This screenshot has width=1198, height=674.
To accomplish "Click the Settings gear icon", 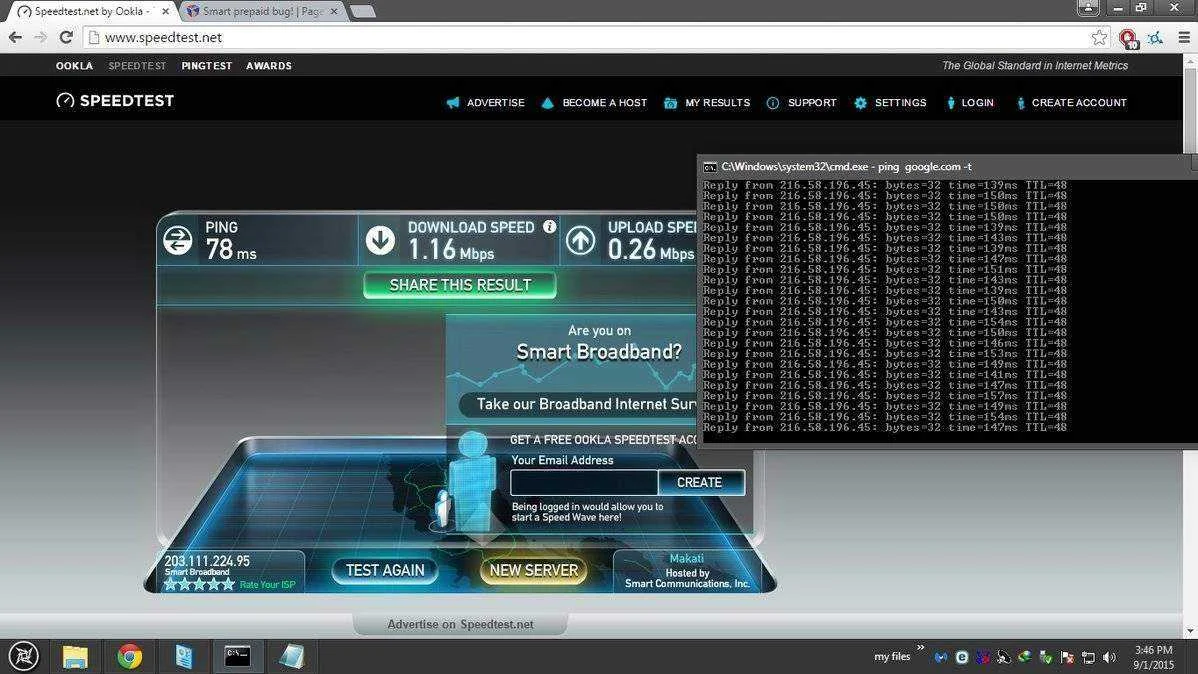I will (x=860, y=103).
